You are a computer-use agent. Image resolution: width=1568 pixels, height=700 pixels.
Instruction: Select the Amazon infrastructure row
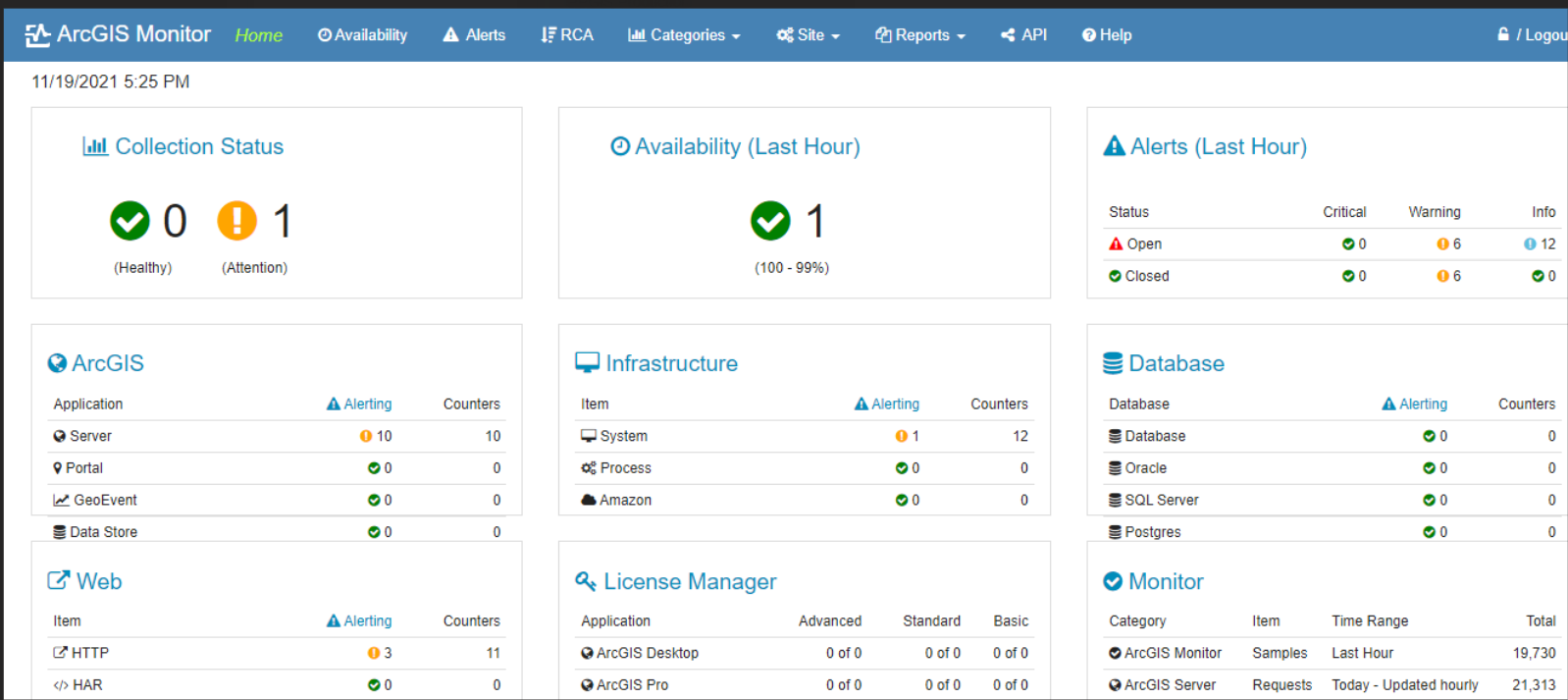[x=805, y=500]
